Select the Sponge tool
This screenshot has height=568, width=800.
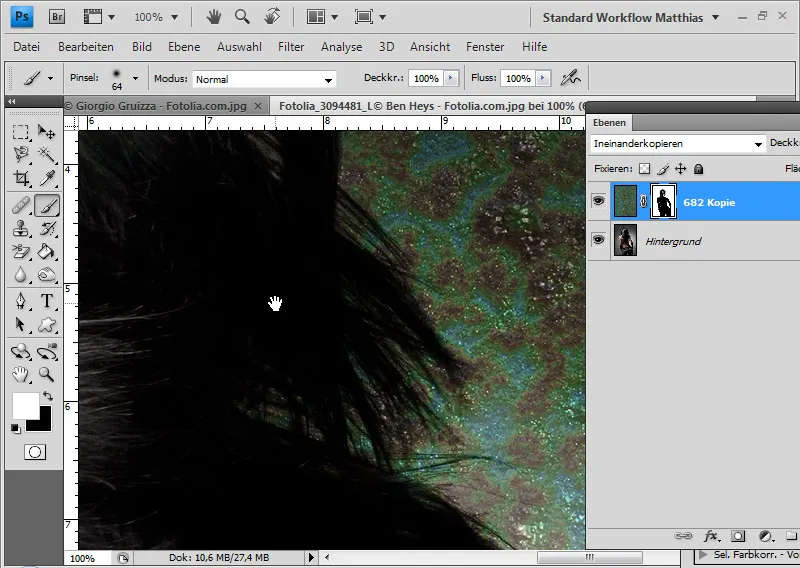point(47,275)
